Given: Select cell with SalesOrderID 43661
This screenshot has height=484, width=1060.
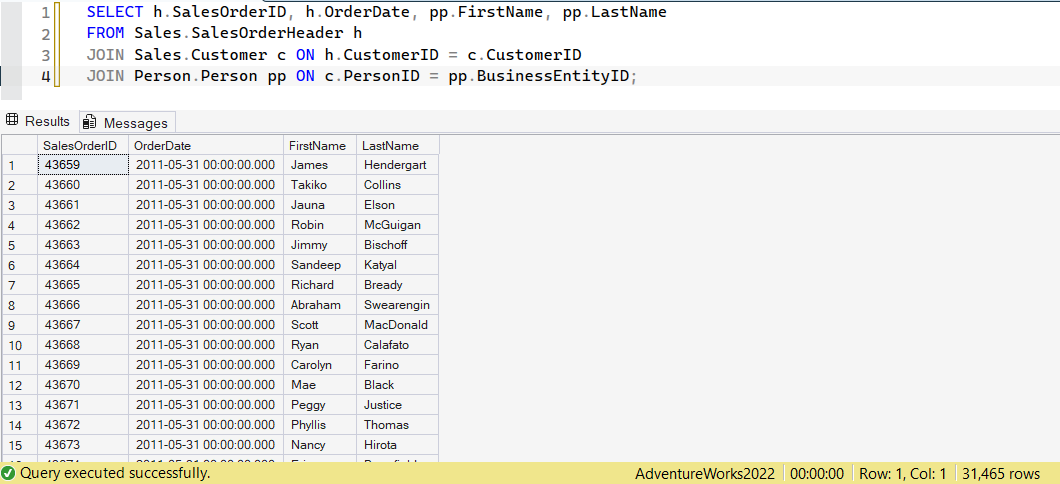Looking at the screenshot, I should 83,205.
